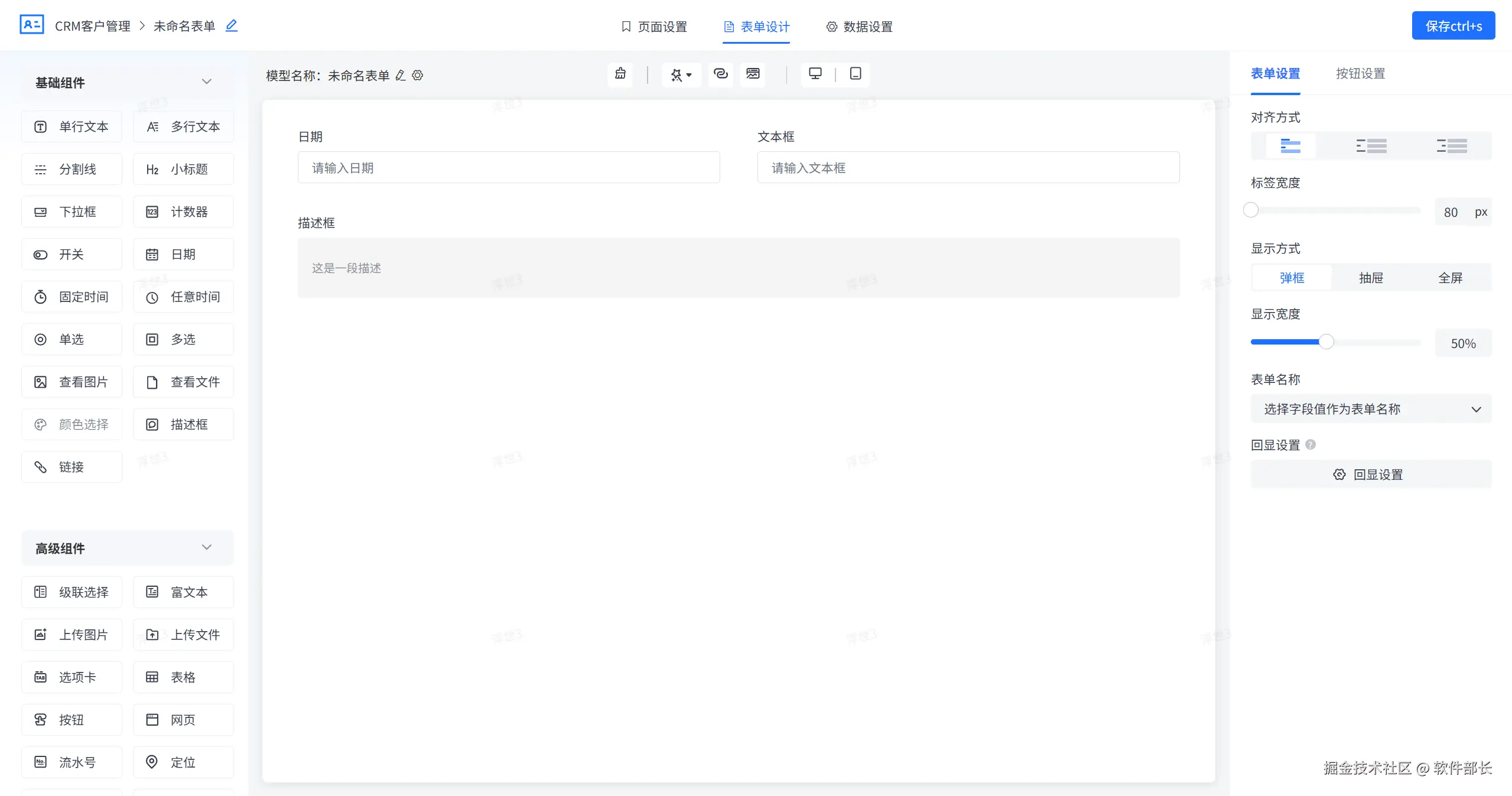The height and width of the screenshot is (796, 1512).
Task: Switch to desktop monitor preview icon
Action: [x=815, y=74]
